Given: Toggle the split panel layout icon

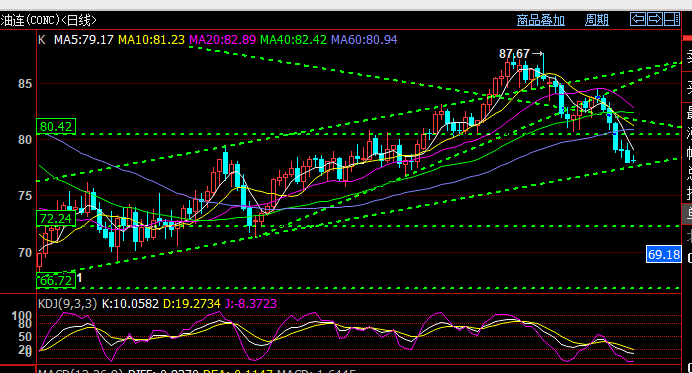Looking at the screenshot, I should pos(672,19).
